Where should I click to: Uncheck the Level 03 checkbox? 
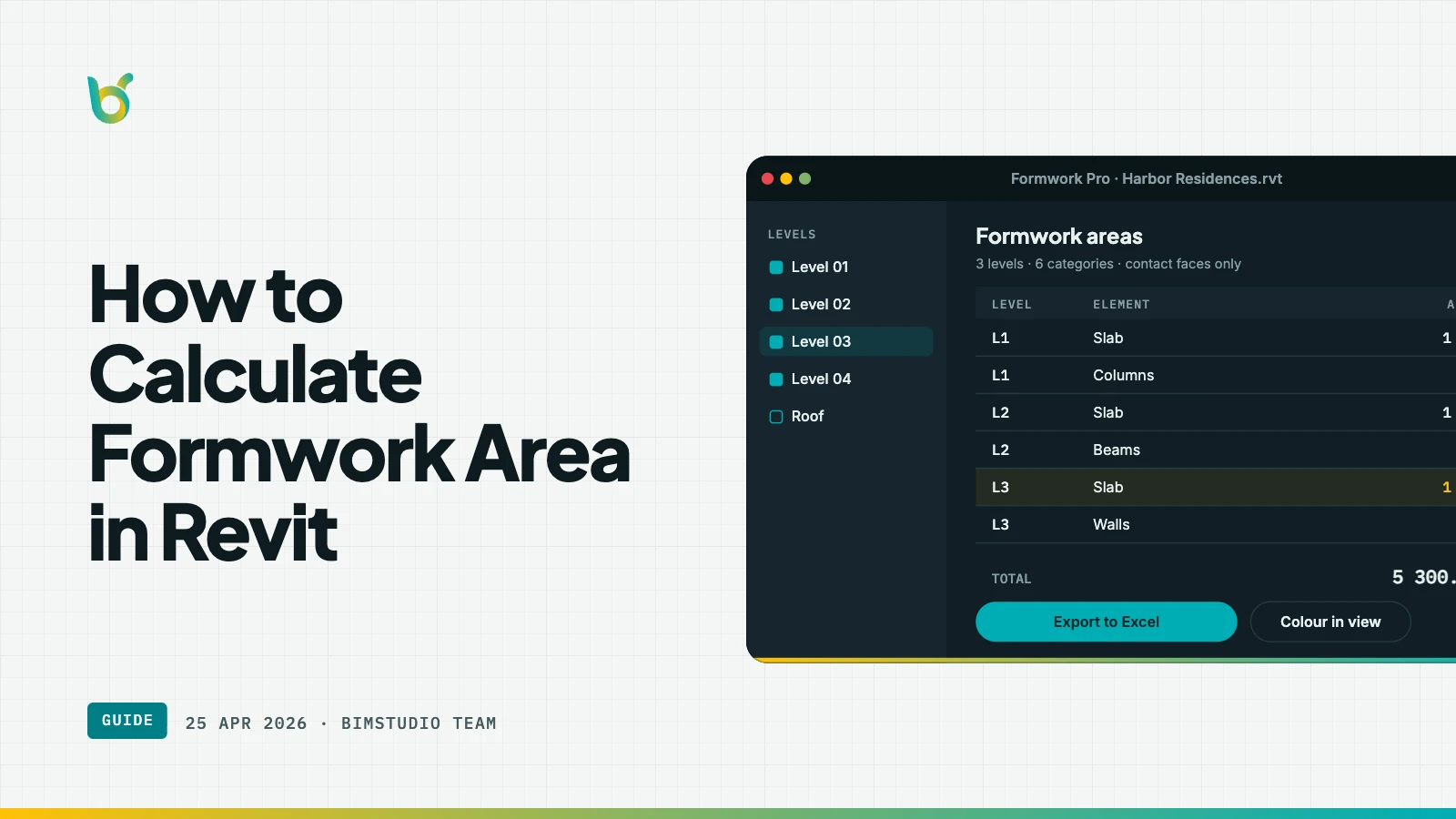pos(776,342)
